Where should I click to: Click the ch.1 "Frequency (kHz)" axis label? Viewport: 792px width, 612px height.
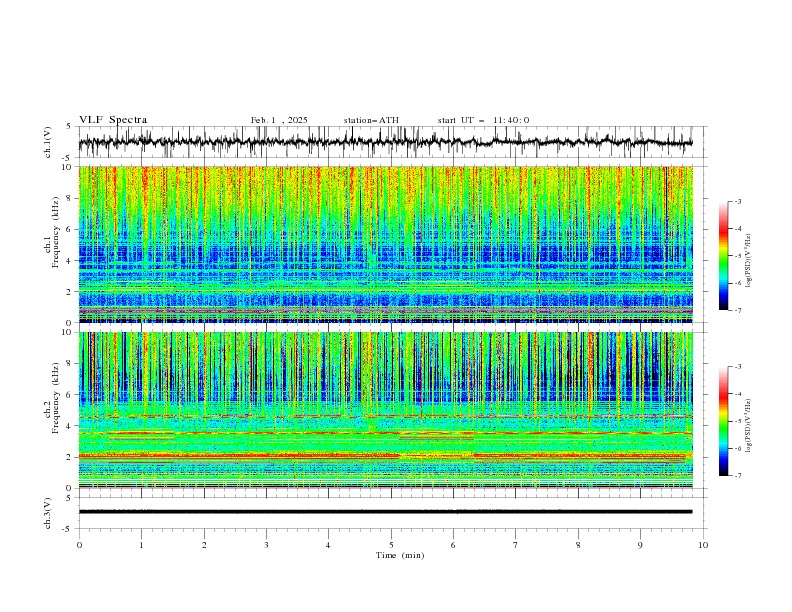coord(56,232)
